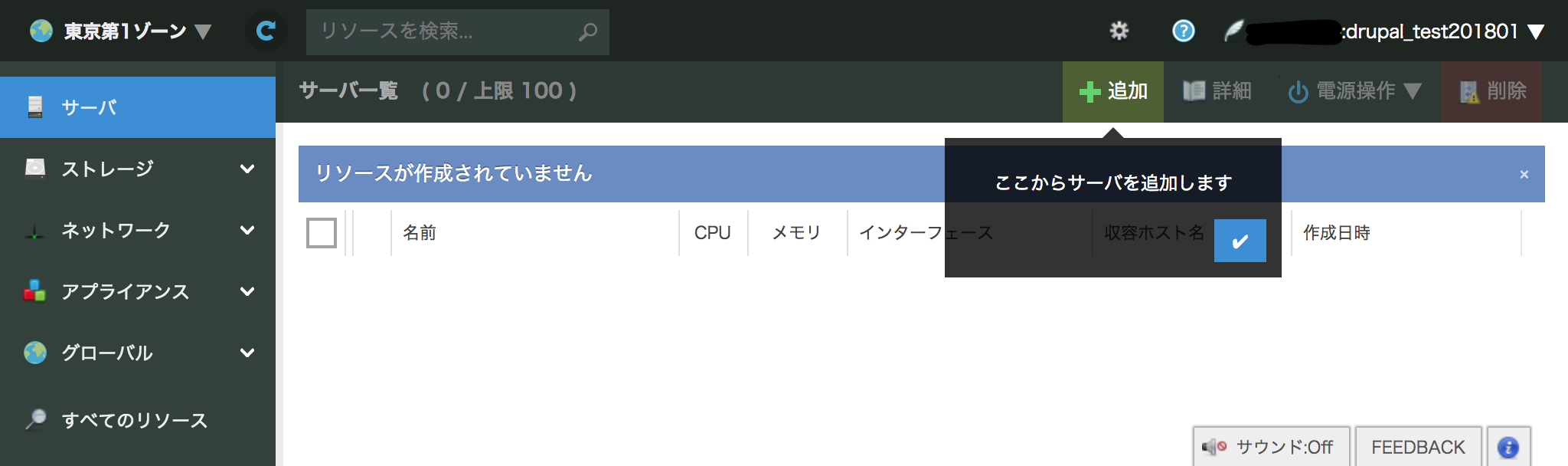
Task: Click the 追加 add server button
Action: [x=1113, y=91]
